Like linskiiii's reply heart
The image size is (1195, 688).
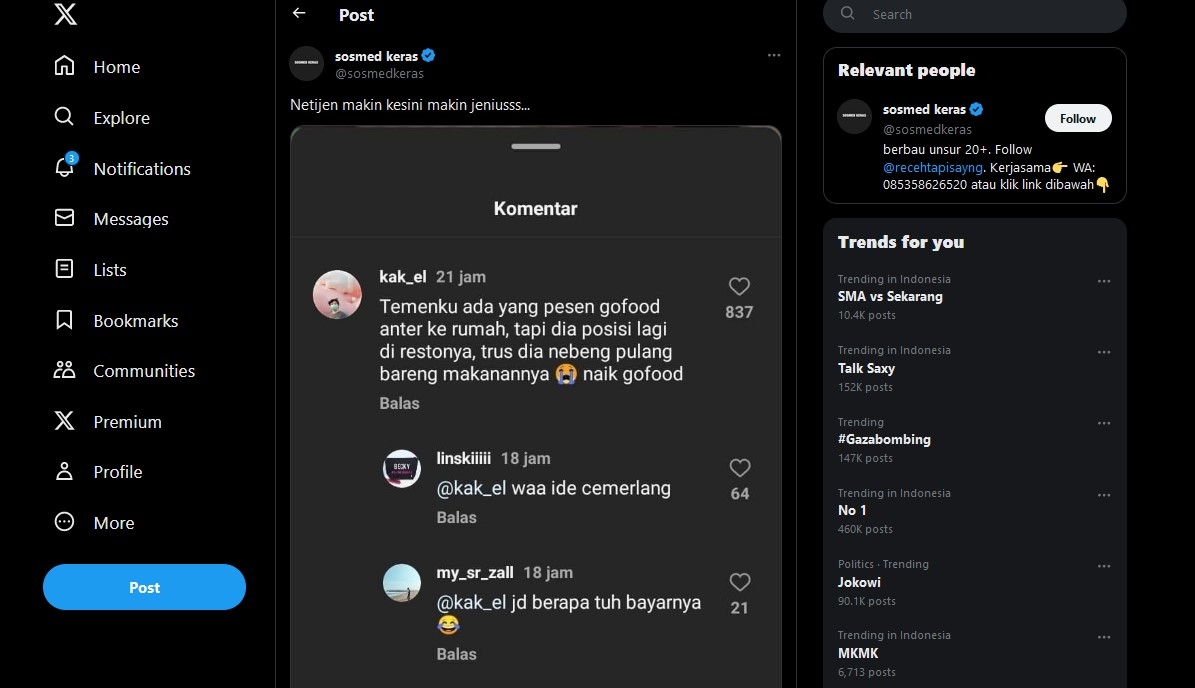pos(739,468)
